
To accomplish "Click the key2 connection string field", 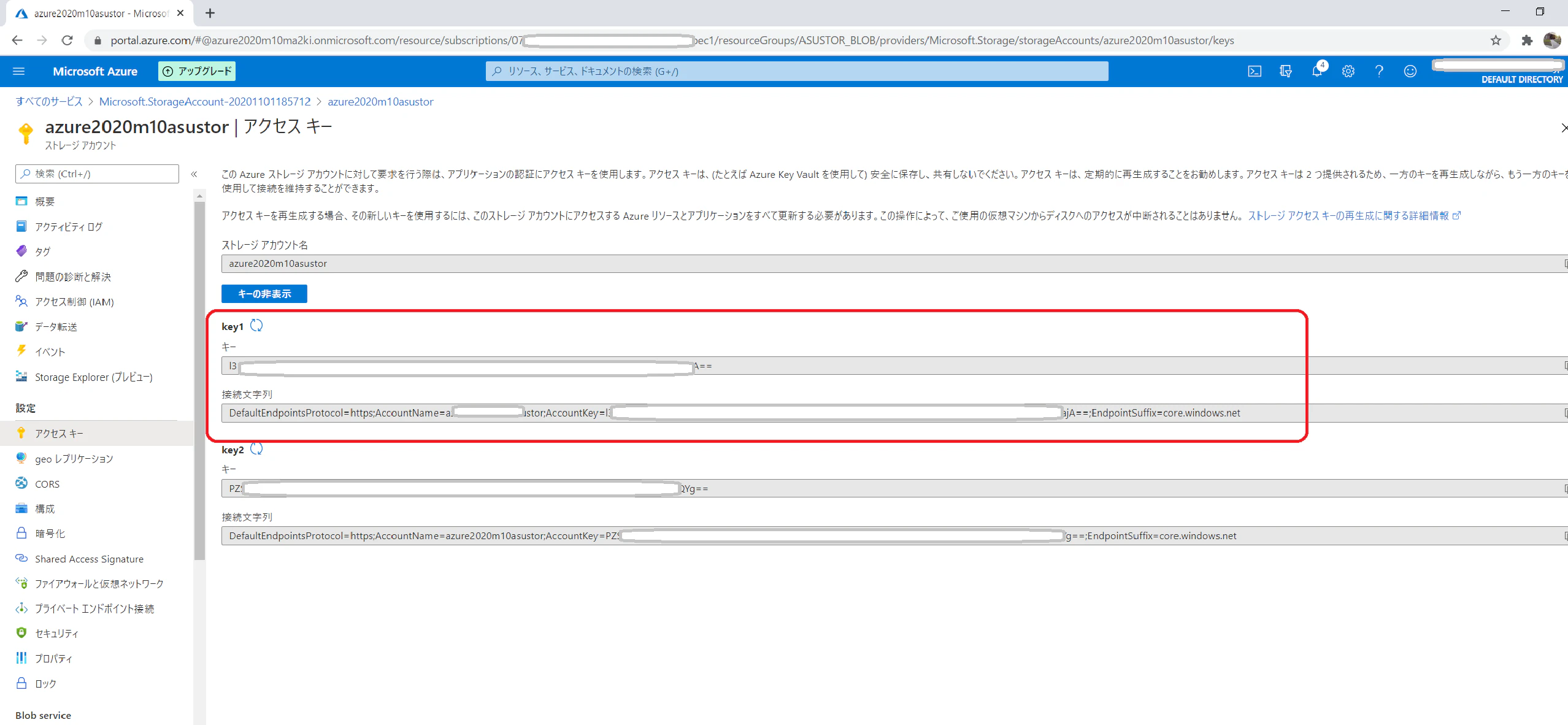I will click(x=894, y=536).
